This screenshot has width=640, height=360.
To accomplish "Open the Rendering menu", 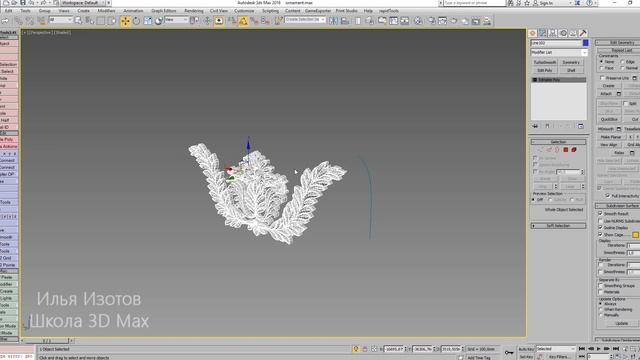I will point(193,11).
